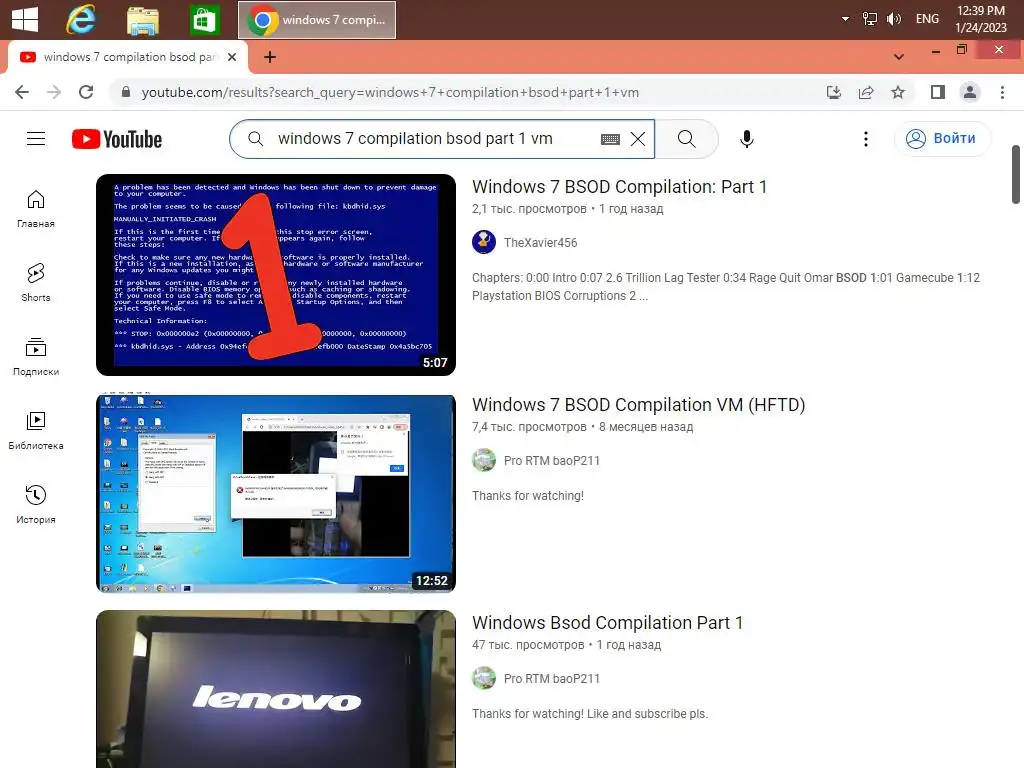Open the on-screen keyboard in search box
Screen dimensions: 1024x768
pos(610,138)
